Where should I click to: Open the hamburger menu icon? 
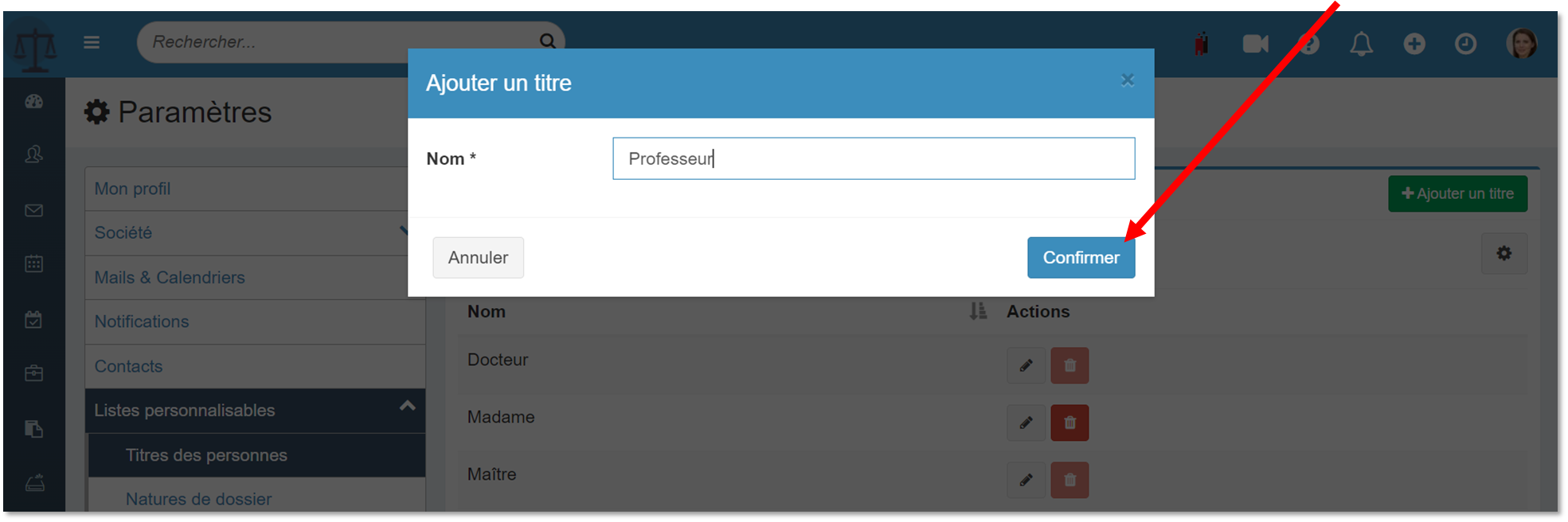tap(92, 42)
